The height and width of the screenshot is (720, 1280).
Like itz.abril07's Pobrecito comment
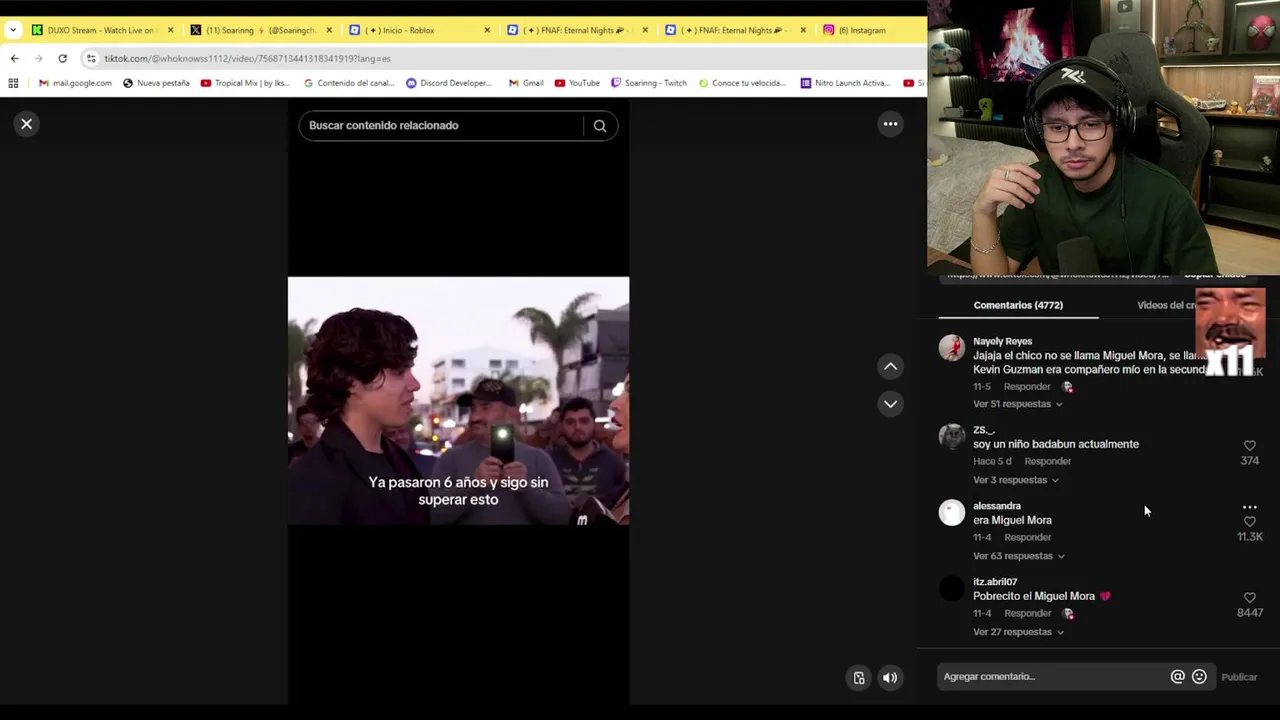[1250, 598]
